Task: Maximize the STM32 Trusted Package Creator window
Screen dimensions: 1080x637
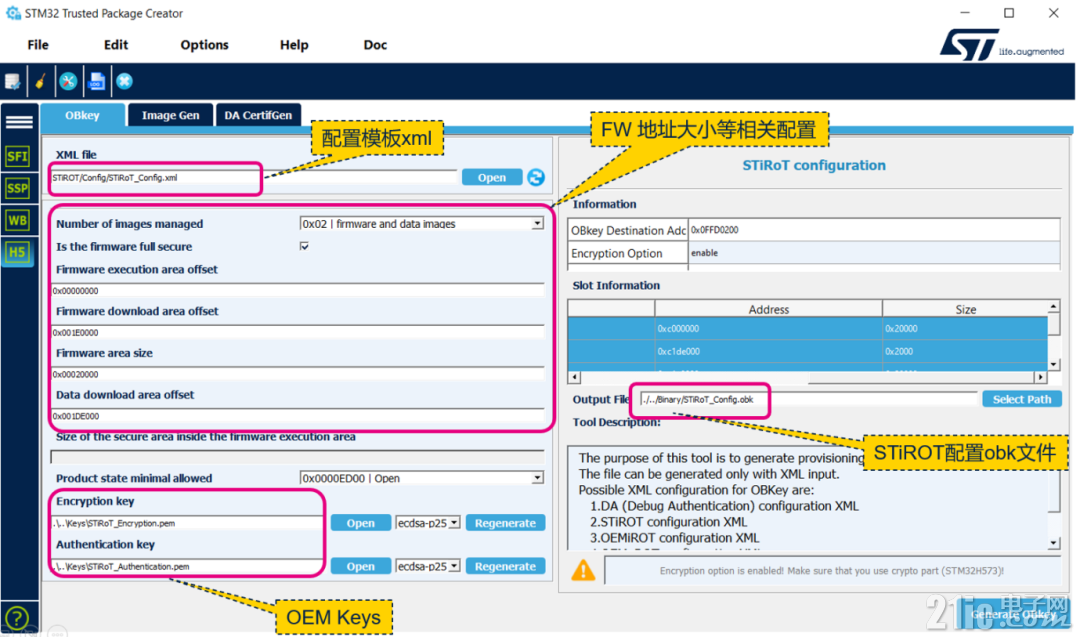Action: [1009, 13]
